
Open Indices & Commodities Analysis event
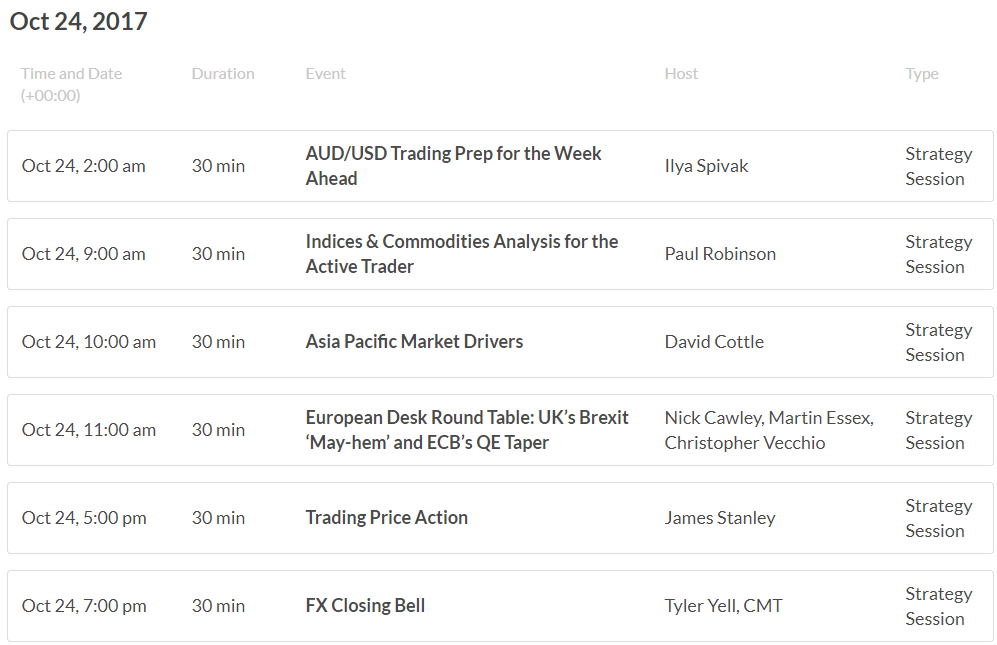(x=462, y=254)
